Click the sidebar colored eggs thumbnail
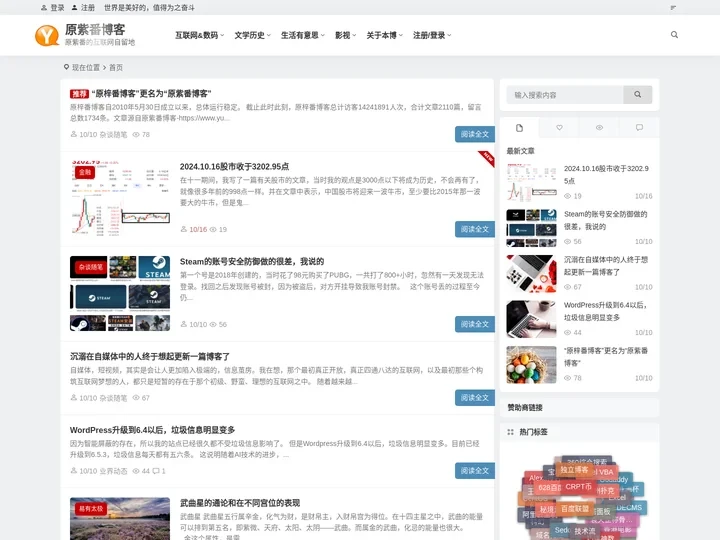This screenshot has width=720, height=540. pos(531,364)
